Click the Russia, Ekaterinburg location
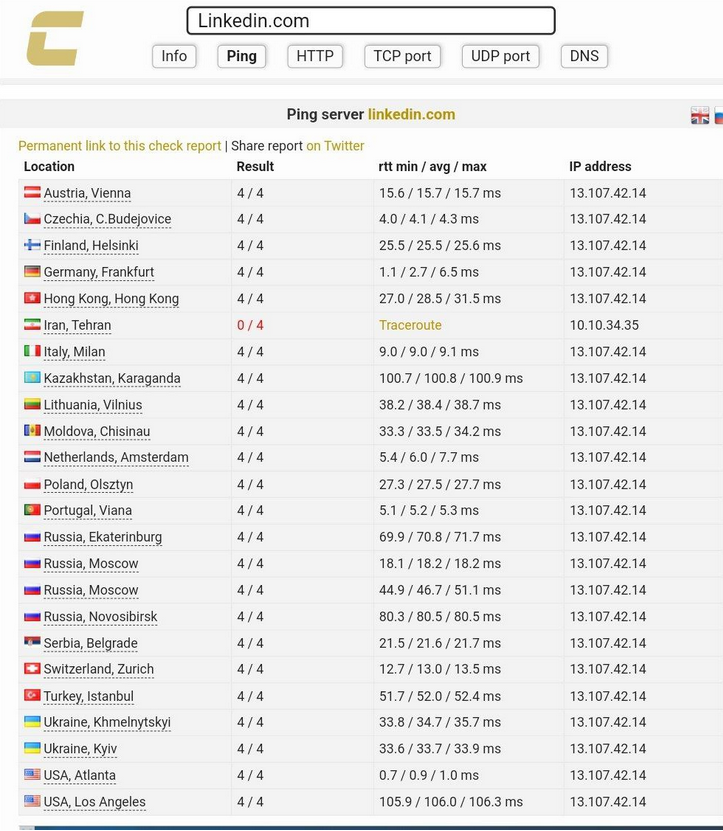 (x=103, y=537)
